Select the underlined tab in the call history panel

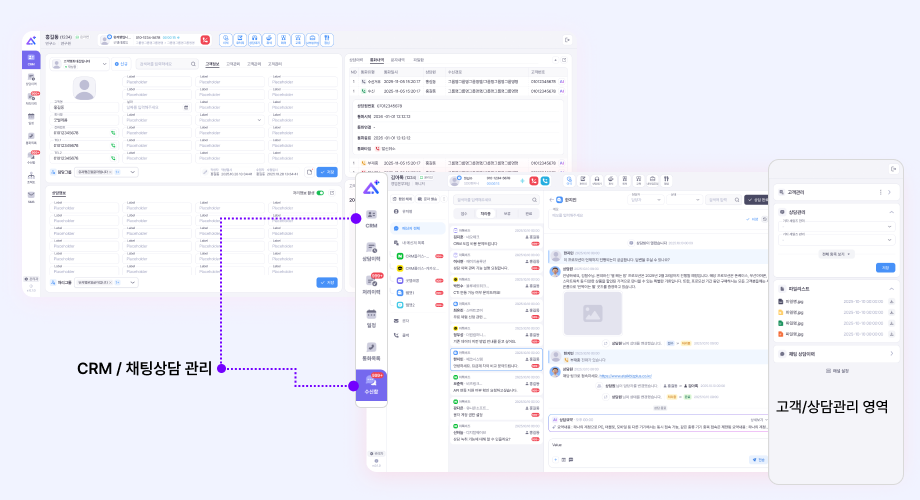(376, 60)
